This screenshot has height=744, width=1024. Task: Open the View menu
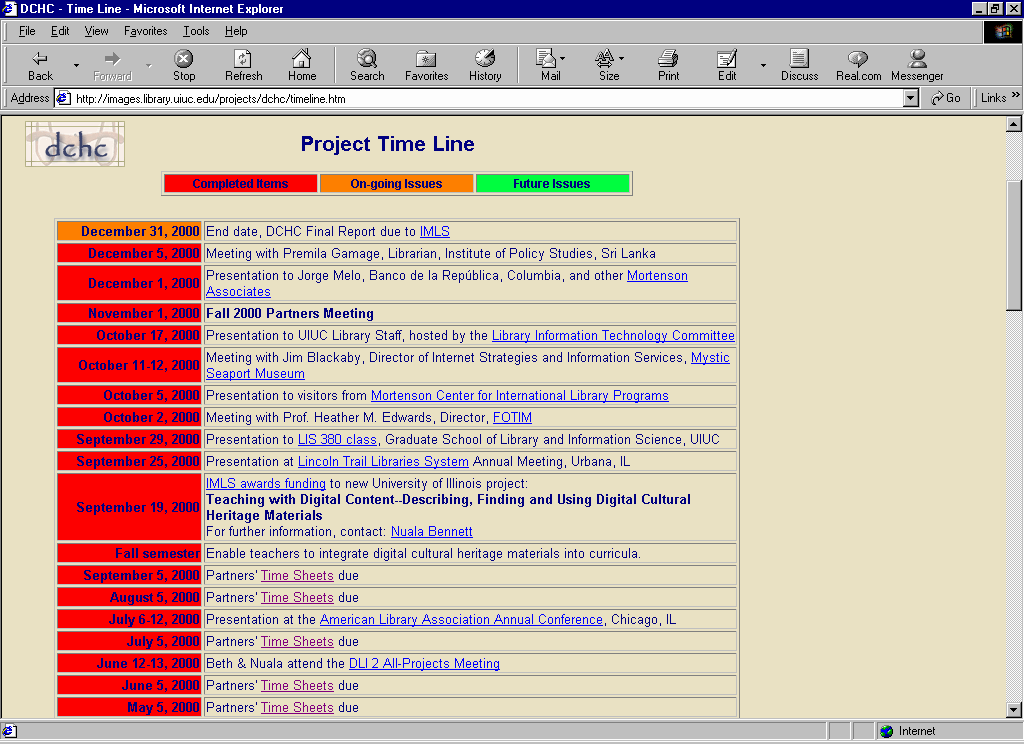pyautogui.click(x=96, y=31)
